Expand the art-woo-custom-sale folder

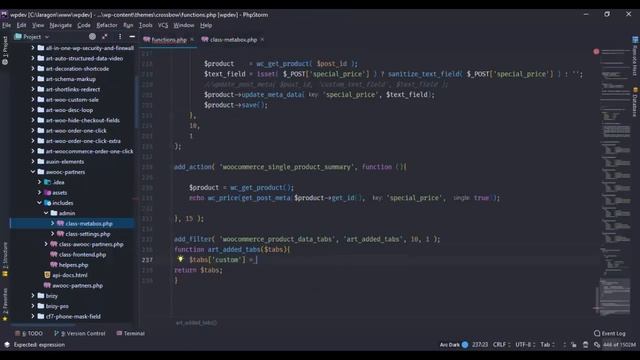tap(33, 99)
